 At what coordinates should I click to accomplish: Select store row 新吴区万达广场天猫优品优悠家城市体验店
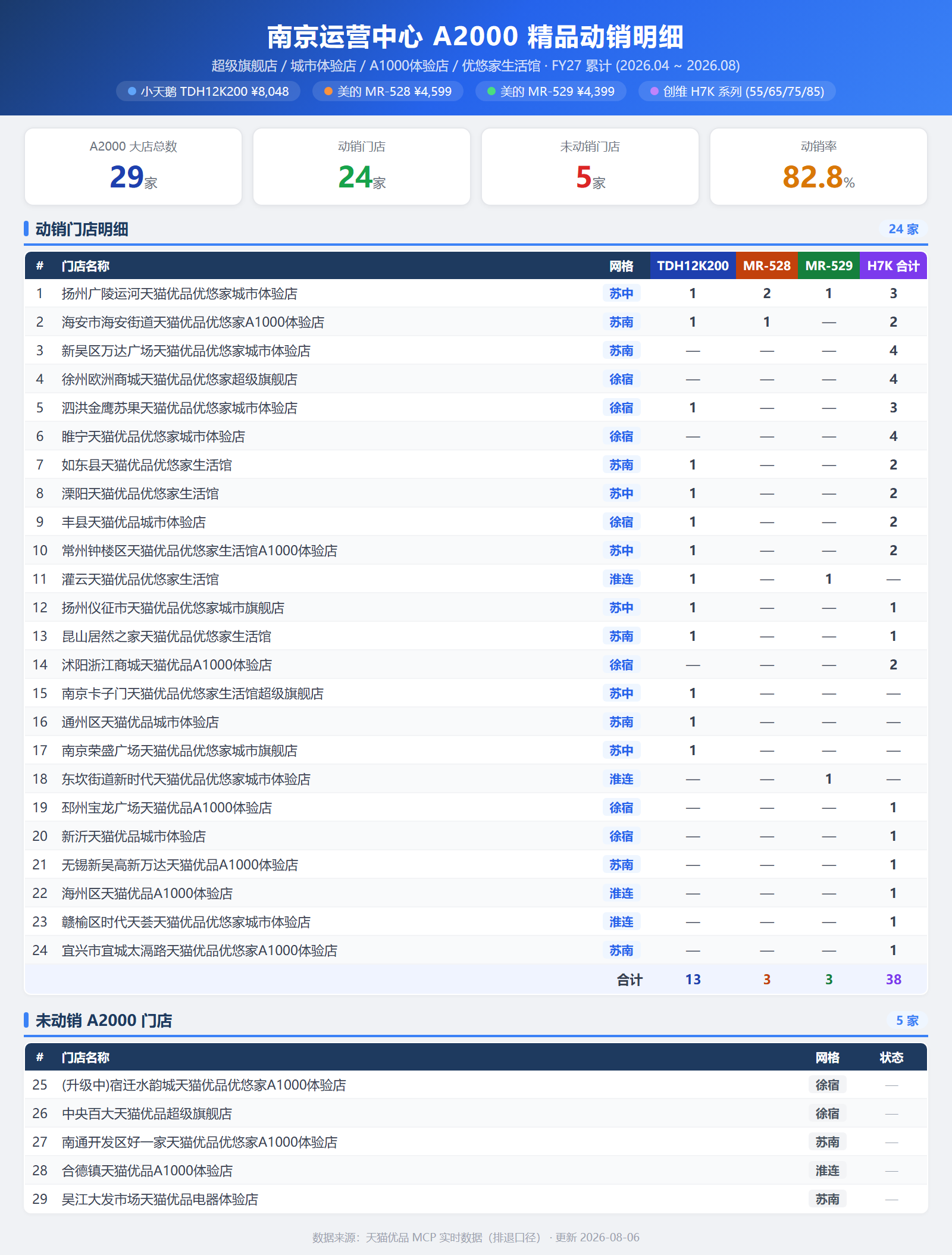click(x=476, y=350)
